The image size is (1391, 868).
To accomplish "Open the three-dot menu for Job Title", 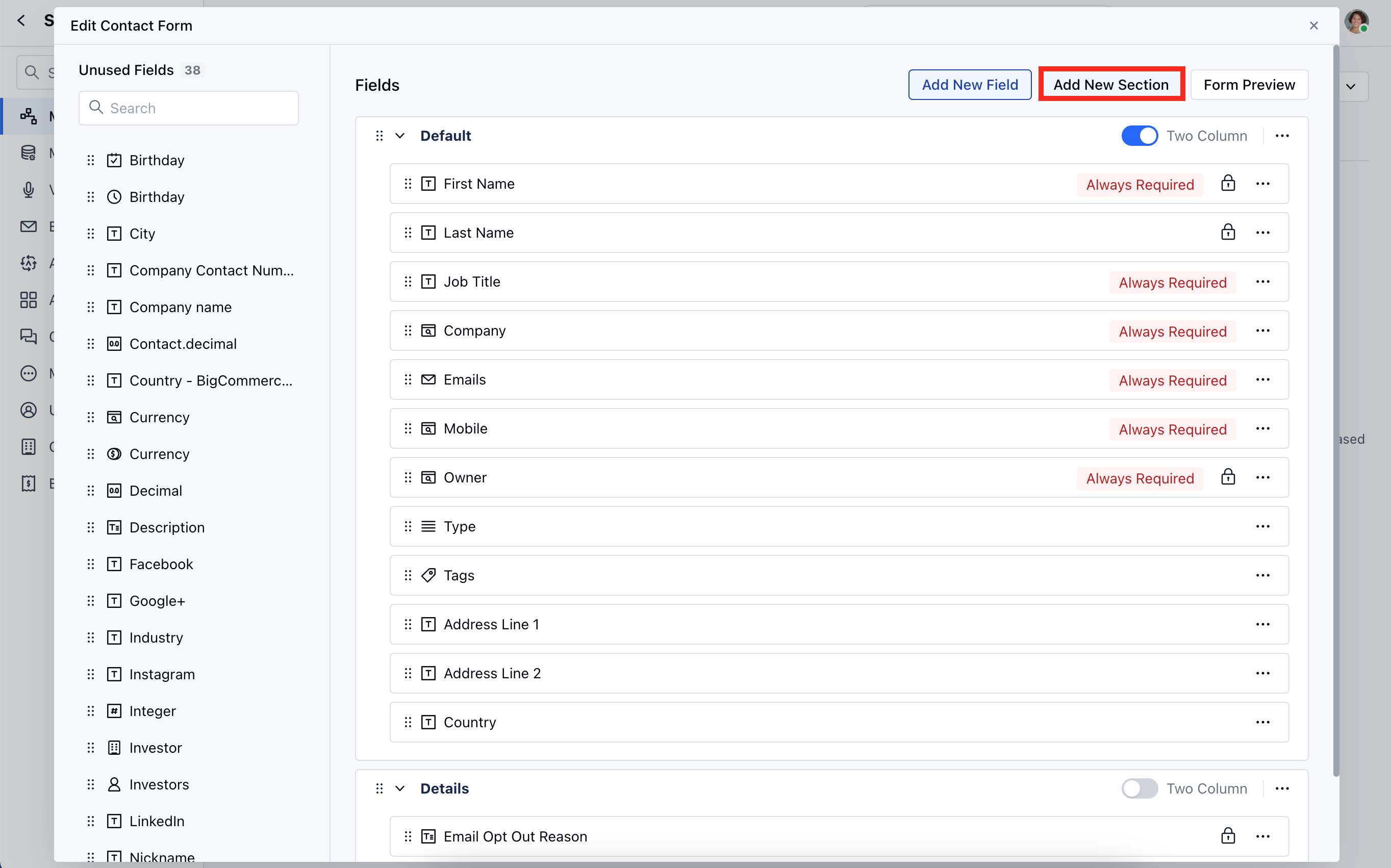I will pyautogui.click(x=1262, y=282).
